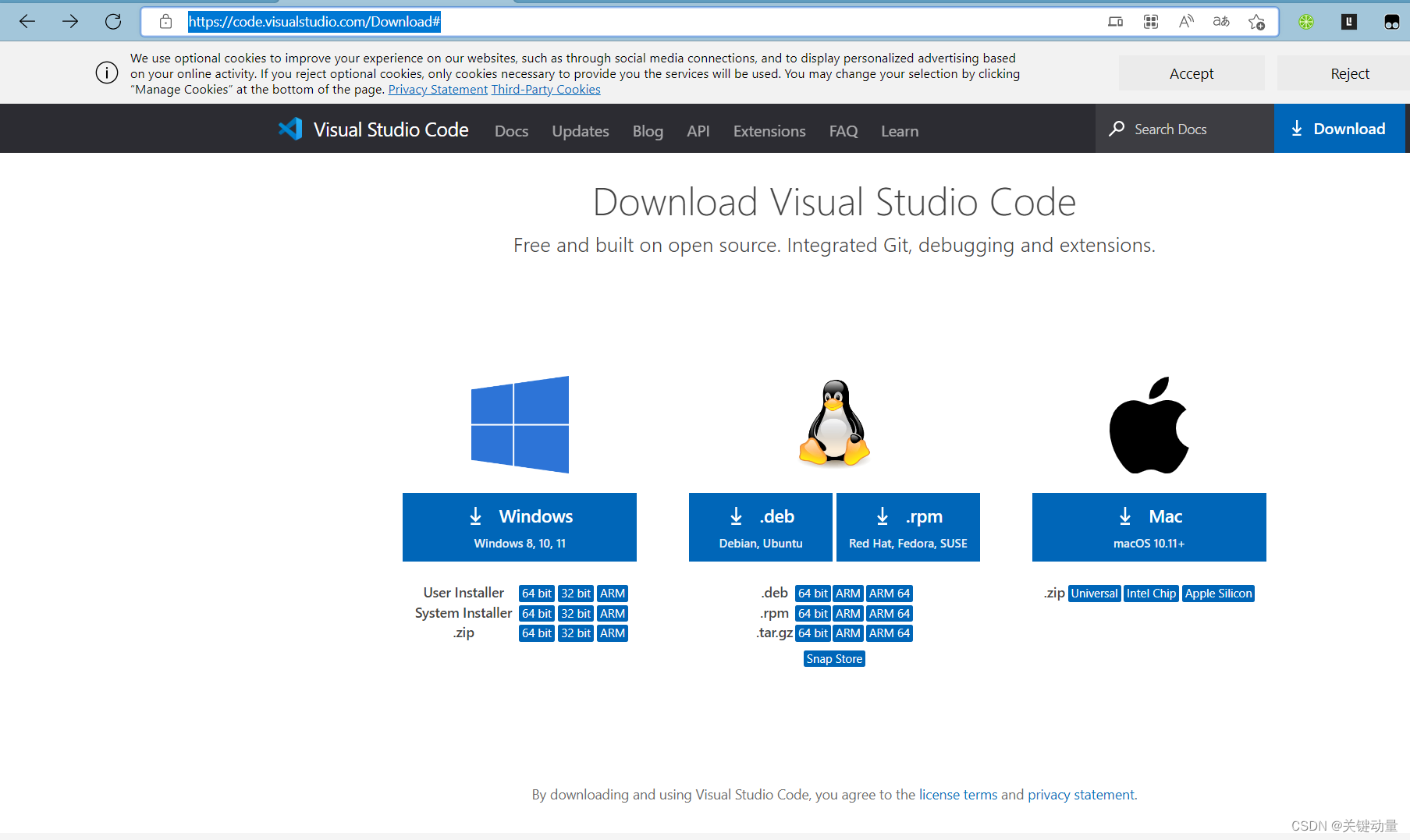Open the black L extension icon

coord(1348,22)
